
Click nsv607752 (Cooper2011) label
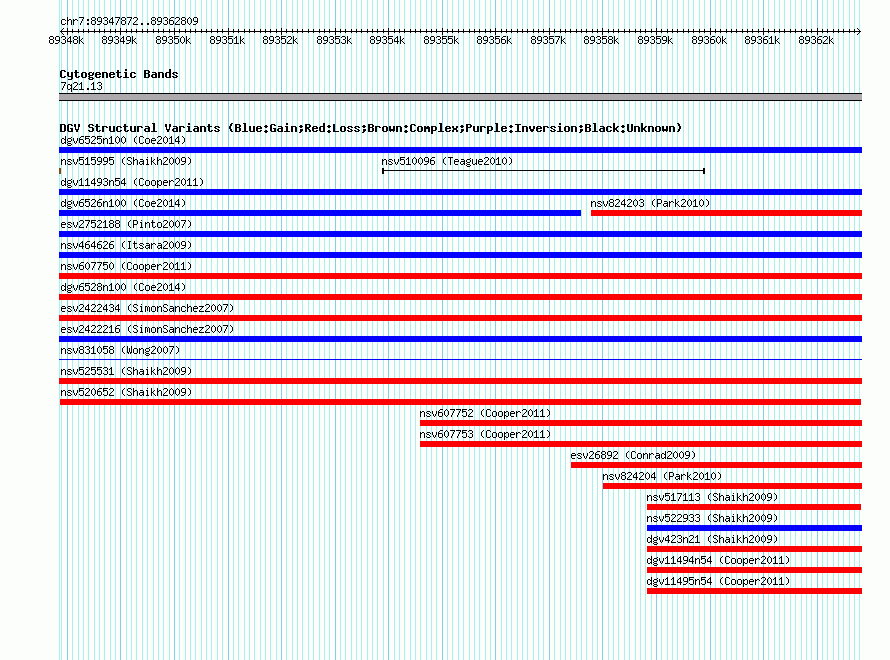pos(485,413)
